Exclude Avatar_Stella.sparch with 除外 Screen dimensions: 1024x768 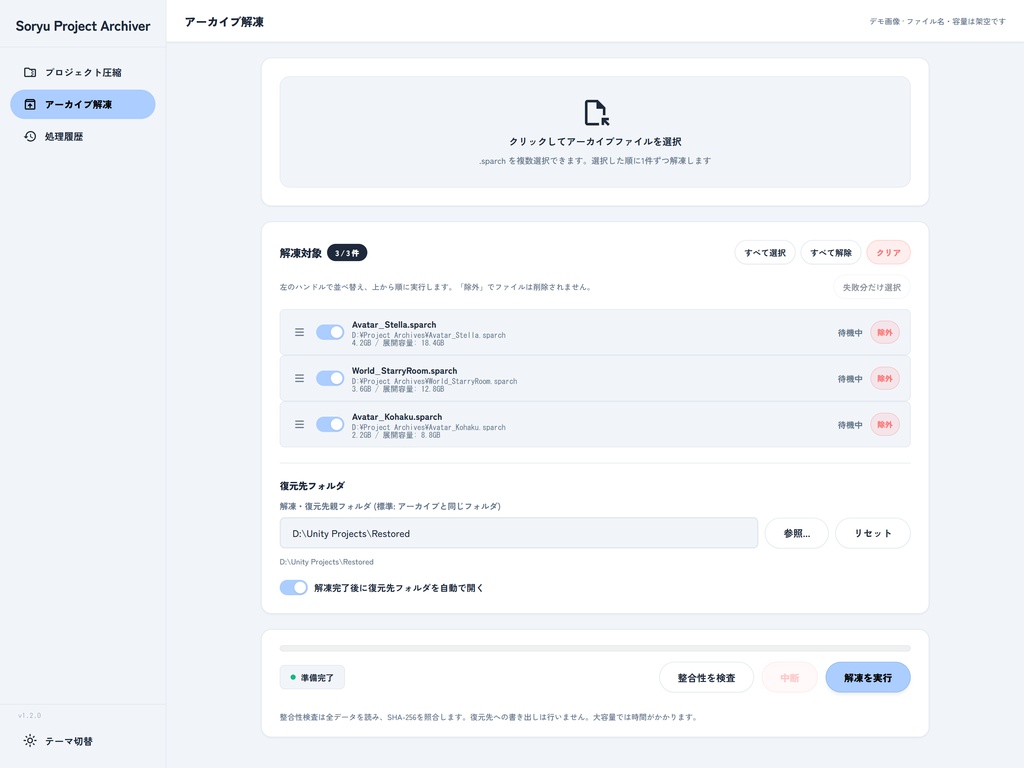(885, 332)
